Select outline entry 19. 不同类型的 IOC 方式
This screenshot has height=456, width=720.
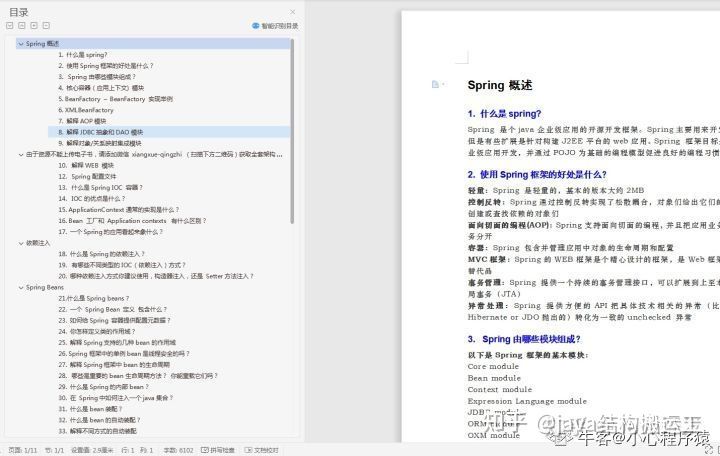click(x=122, y=265)
